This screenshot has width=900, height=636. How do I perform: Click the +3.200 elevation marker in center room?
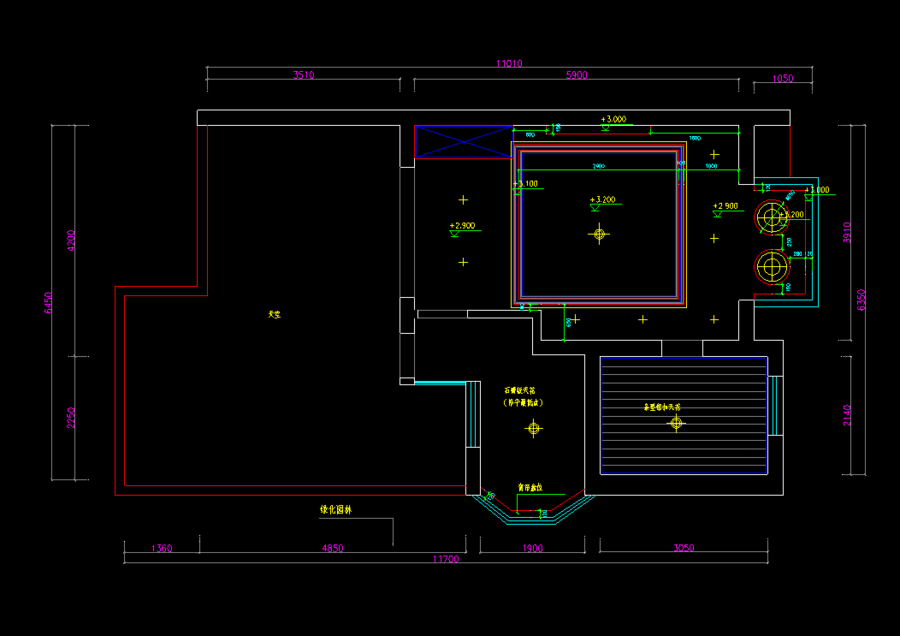(603, 202)
